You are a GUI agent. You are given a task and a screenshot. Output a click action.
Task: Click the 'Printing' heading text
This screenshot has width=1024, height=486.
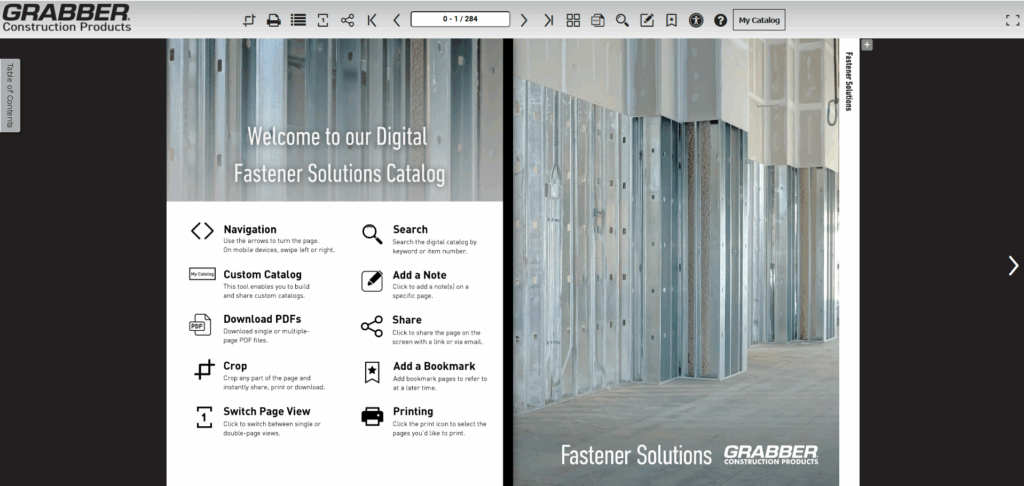click(413, 411)
